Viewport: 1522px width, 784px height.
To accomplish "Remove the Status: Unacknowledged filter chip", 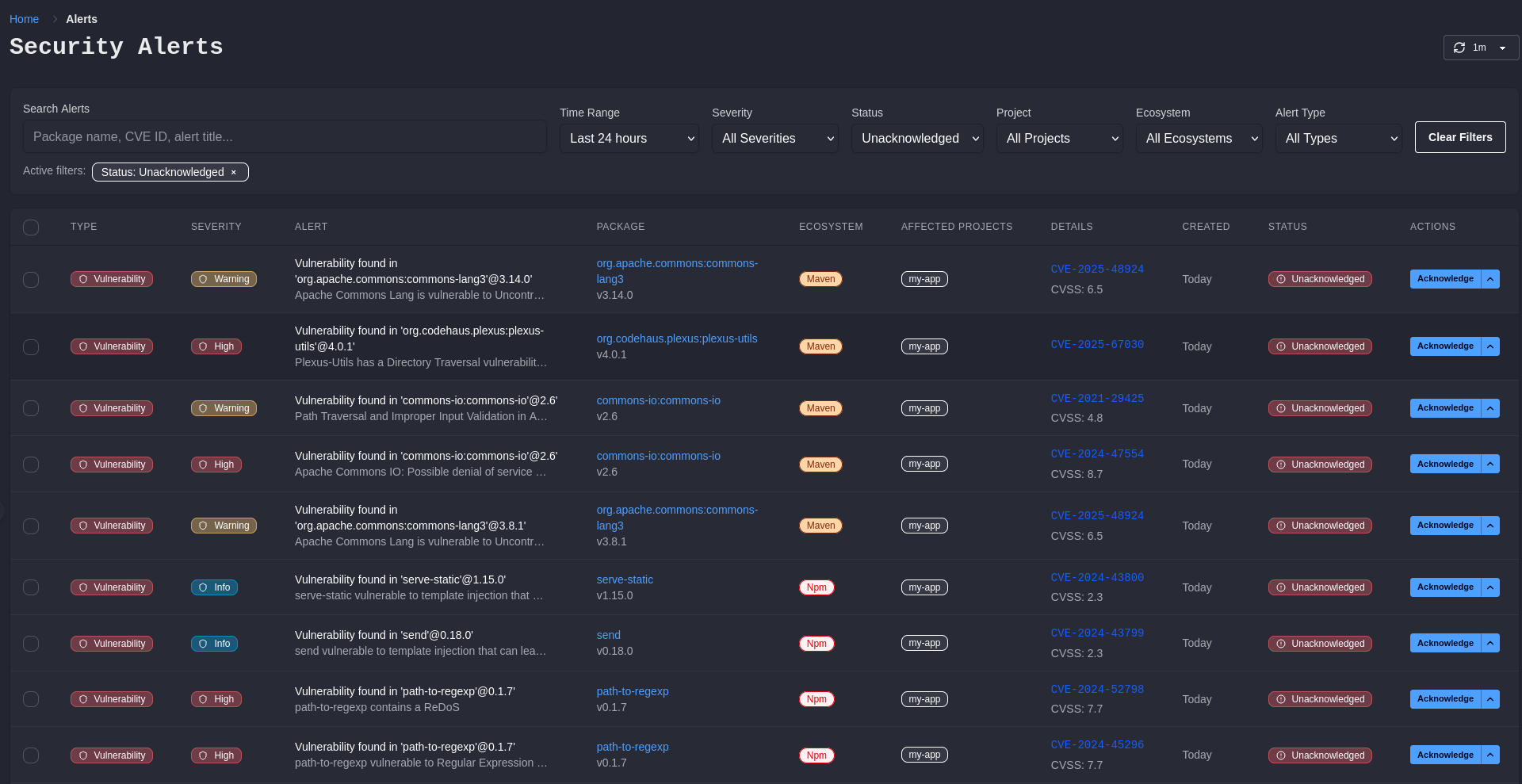I will tap(234, 172).
